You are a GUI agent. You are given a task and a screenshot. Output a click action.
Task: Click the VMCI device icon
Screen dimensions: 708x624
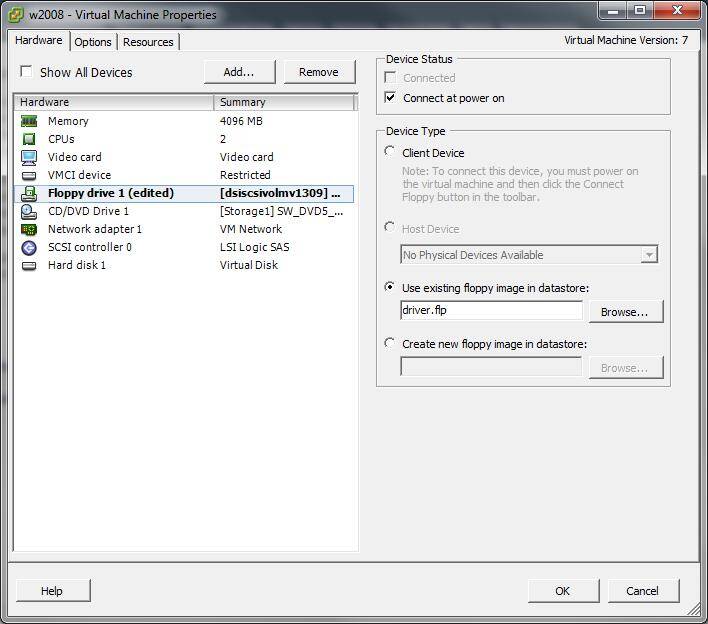click(29, 175)
